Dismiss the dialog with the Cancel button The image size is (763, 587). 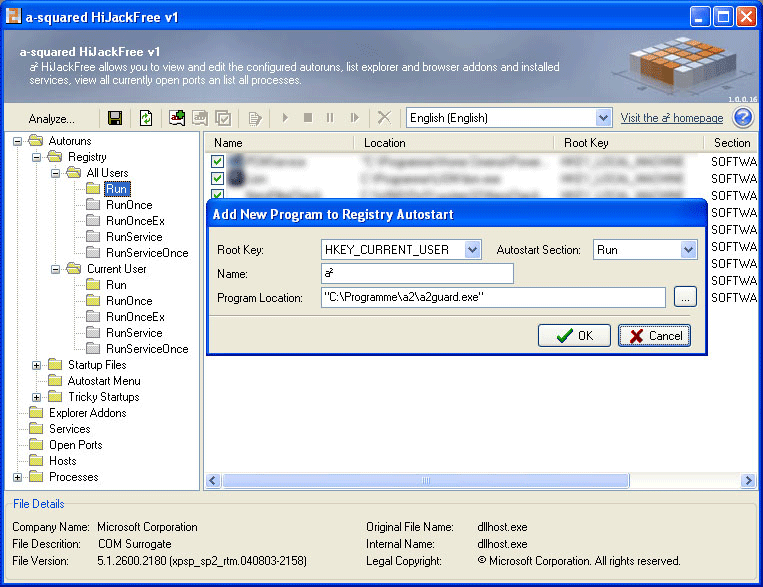pyautogui.click(x=654, y=335)
